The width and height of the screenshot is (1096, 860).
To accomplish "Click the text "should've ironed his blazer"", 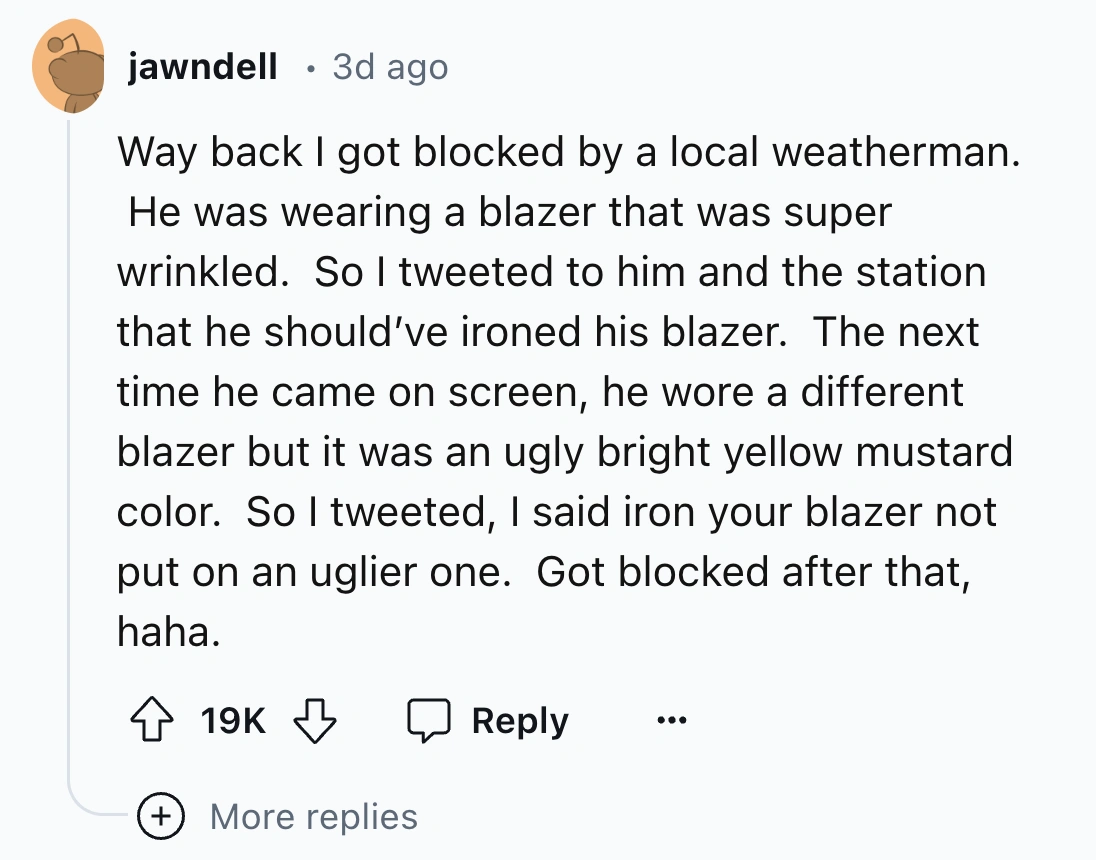I will (520, 332).
